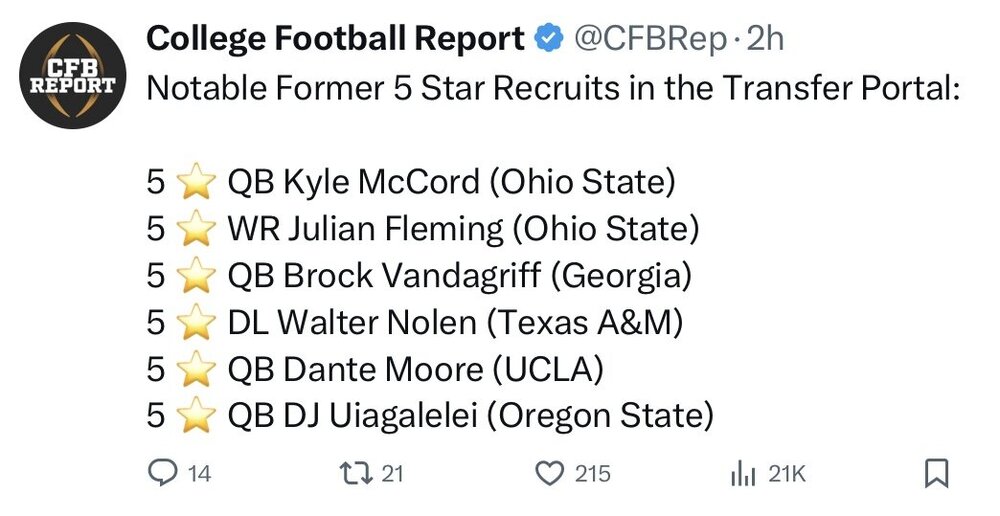Like the tweet with the heart icon
The width and height of the screenshot is (1000, 516).
[548, 474]
